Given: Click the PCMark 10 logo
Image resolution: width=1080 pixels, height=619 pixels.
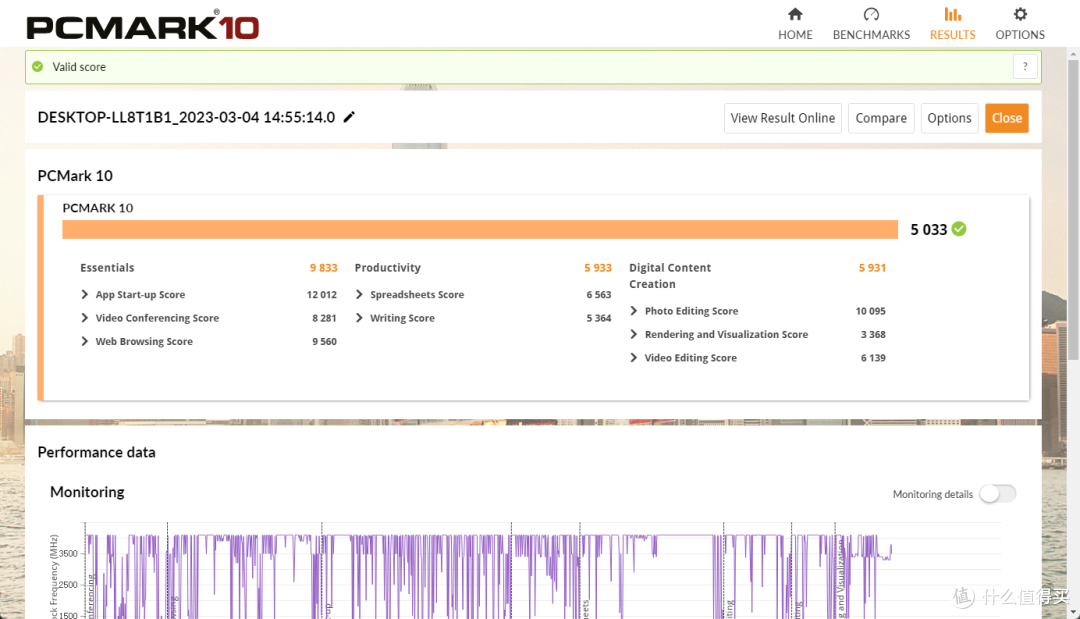Looking at the screenshot, I should 143,25.
